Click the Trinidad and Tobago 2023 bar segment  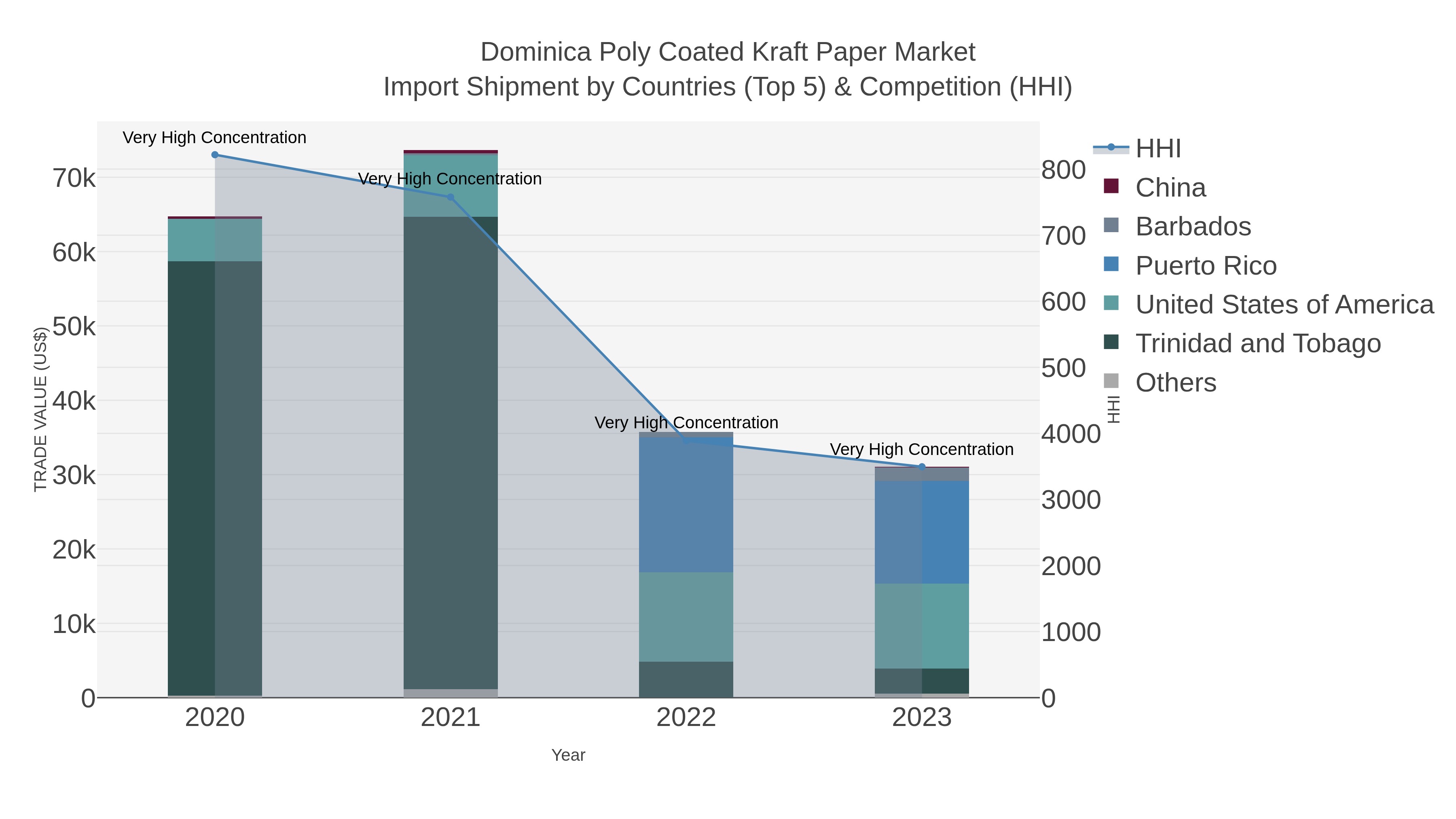[x=922, y=681]
